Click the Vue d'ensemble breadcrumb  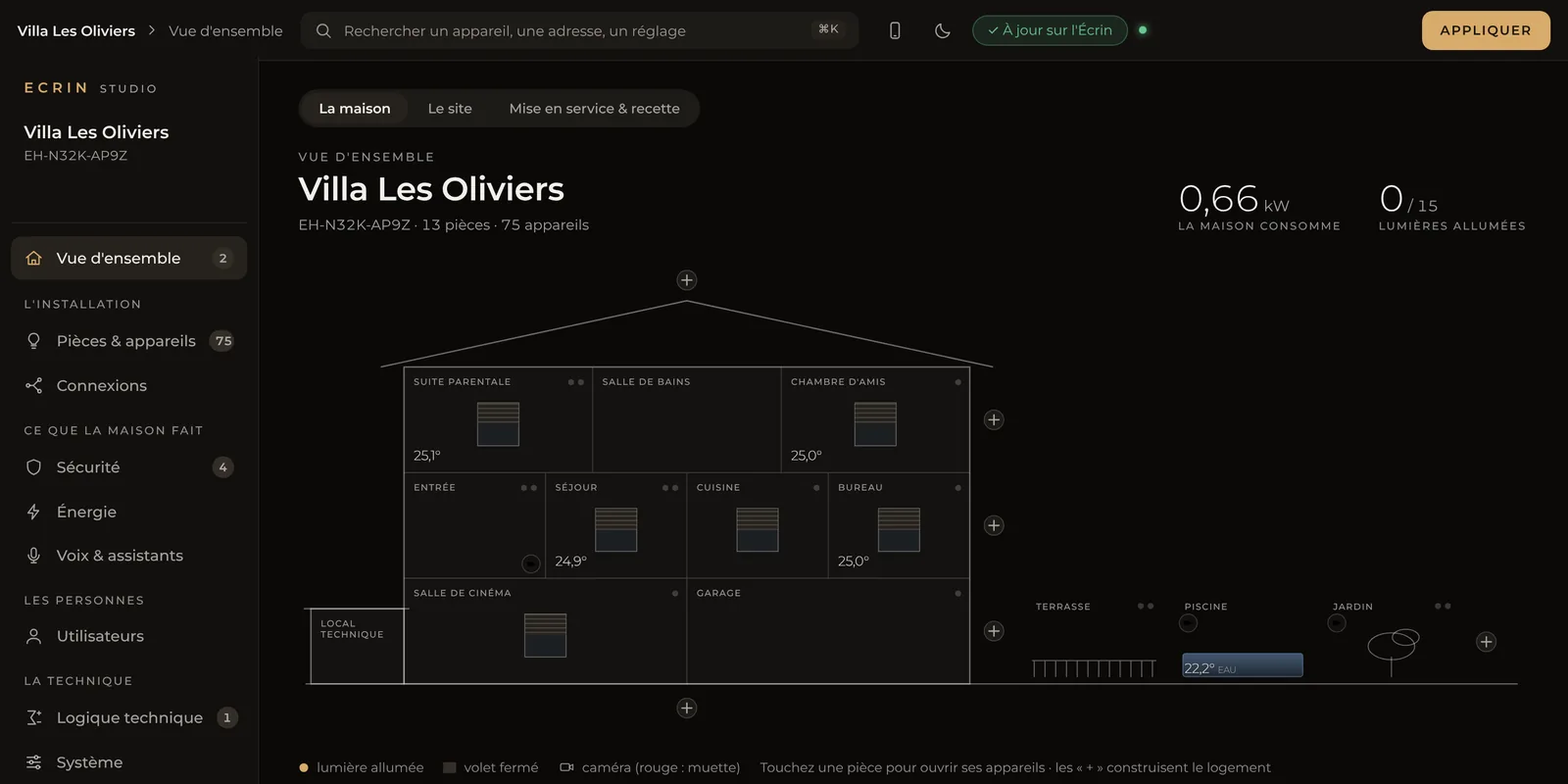225,30
